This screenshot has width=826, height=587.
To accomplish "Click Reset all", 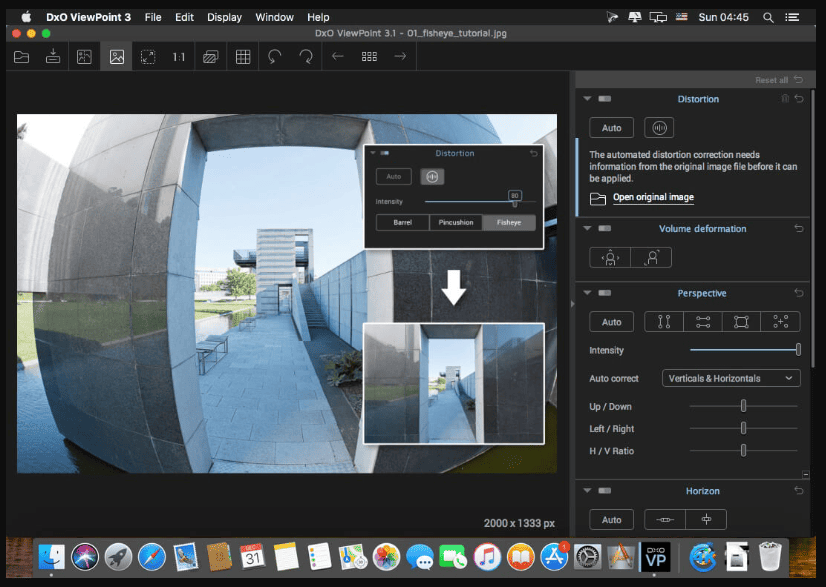I will pos(772,80).
